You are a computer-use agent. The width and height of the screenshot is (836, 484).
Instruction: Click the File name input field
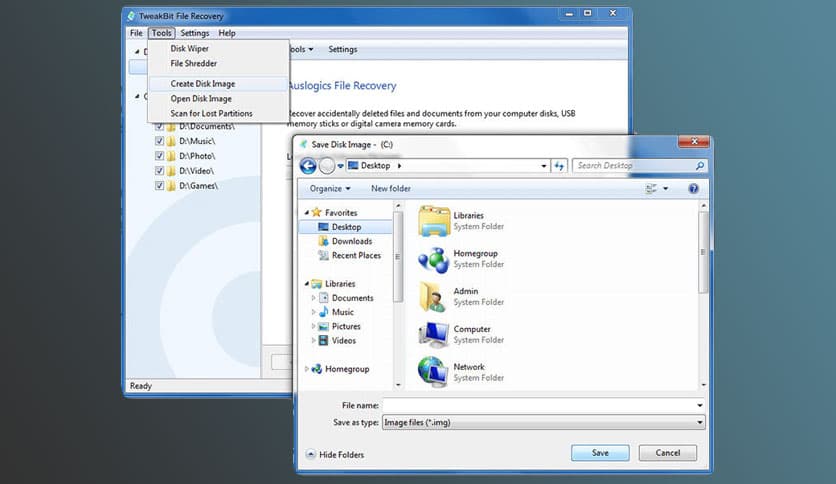click(x=538, y=406)
